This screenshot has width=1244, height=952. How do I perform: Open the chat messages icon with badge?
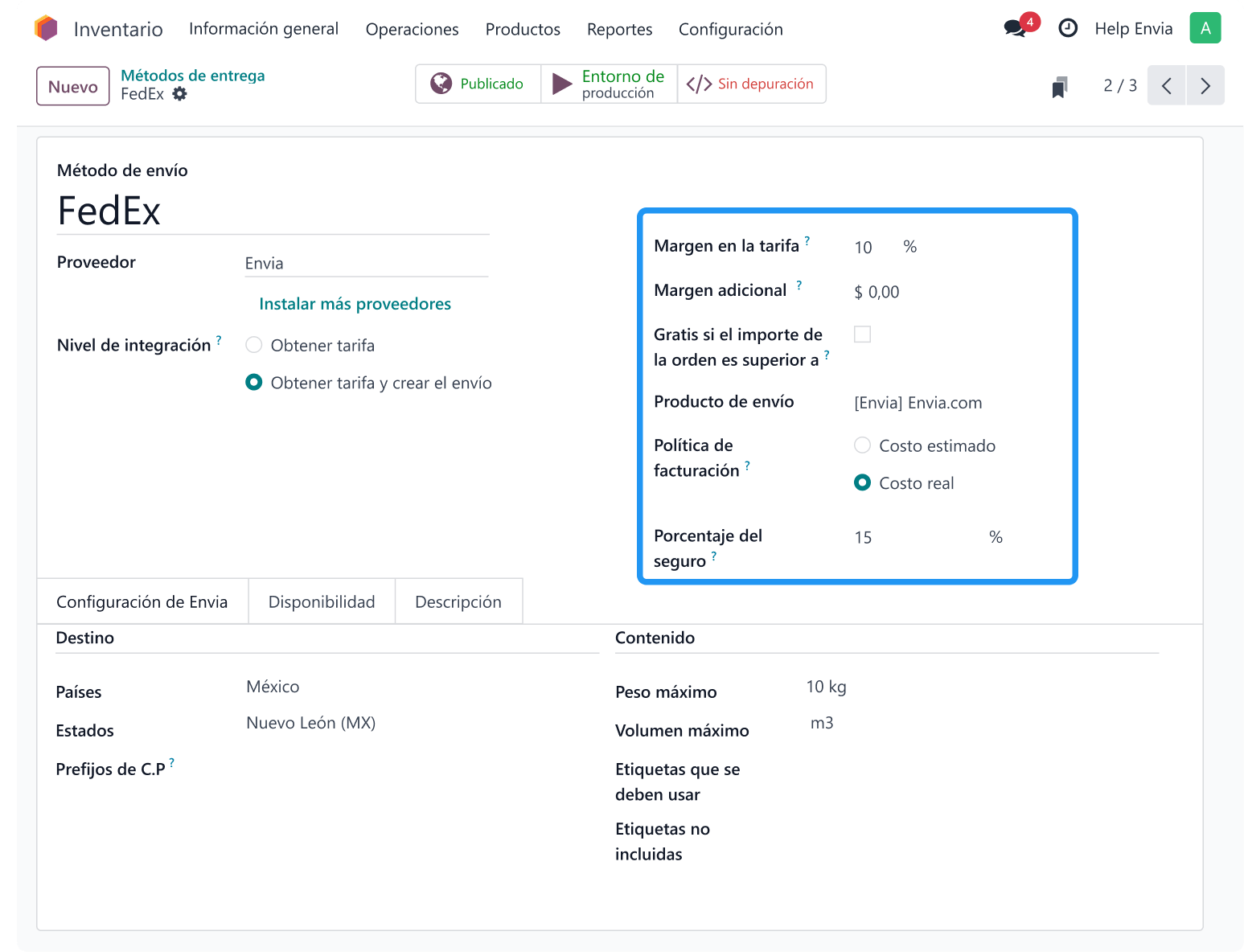[x=1020, y=27]
